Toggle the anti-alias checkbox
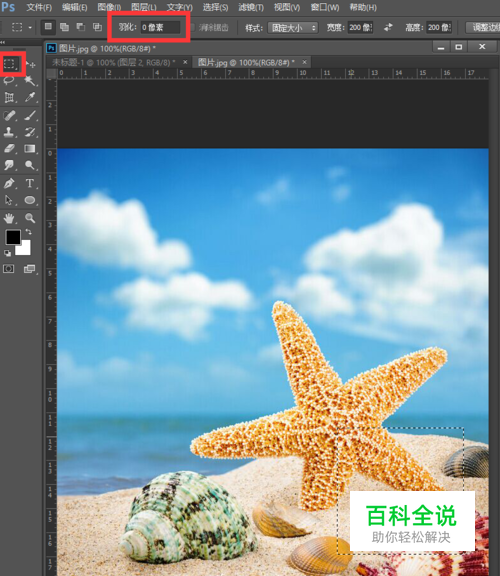 click(192, 27)
